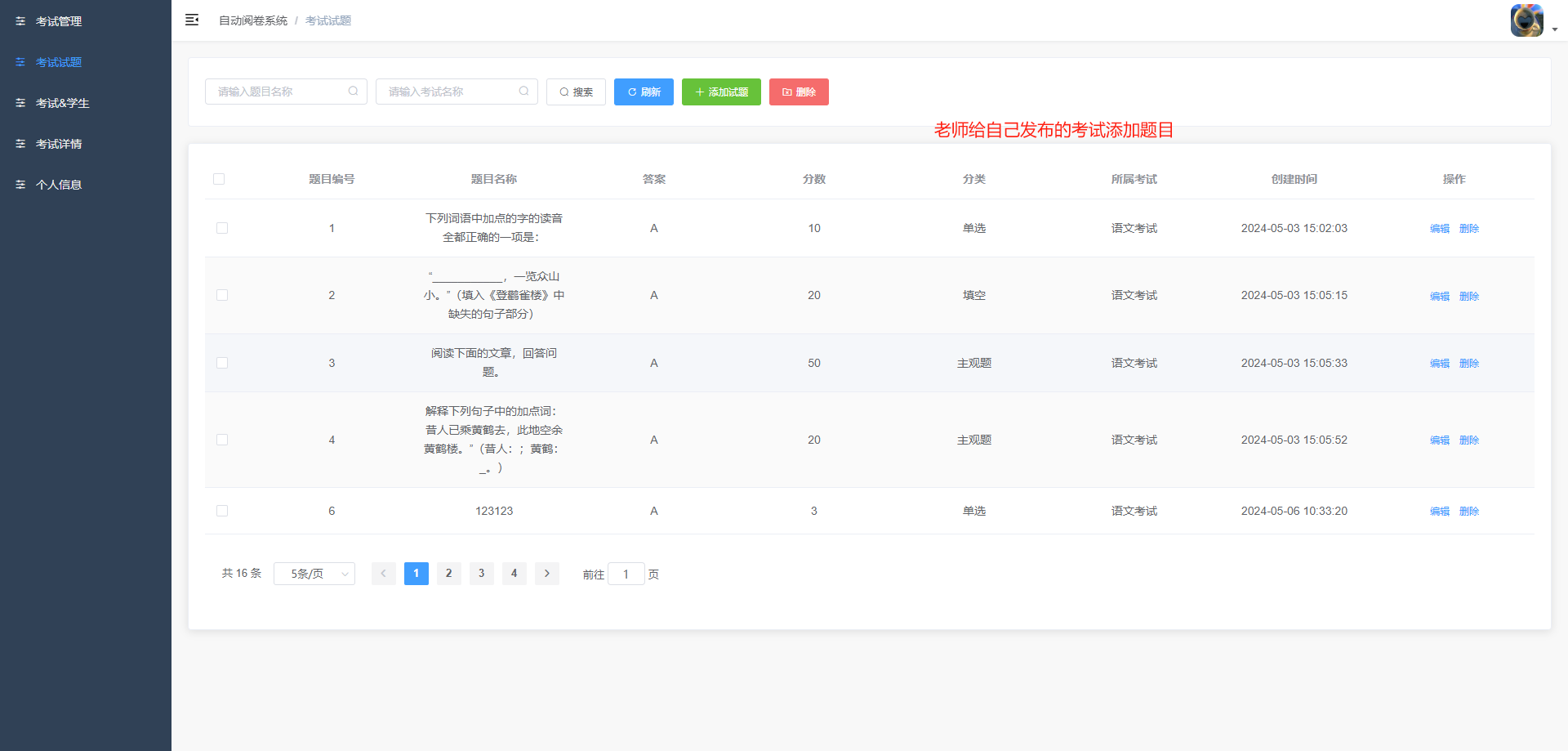Select the checkbox next to question 123123

221,510
